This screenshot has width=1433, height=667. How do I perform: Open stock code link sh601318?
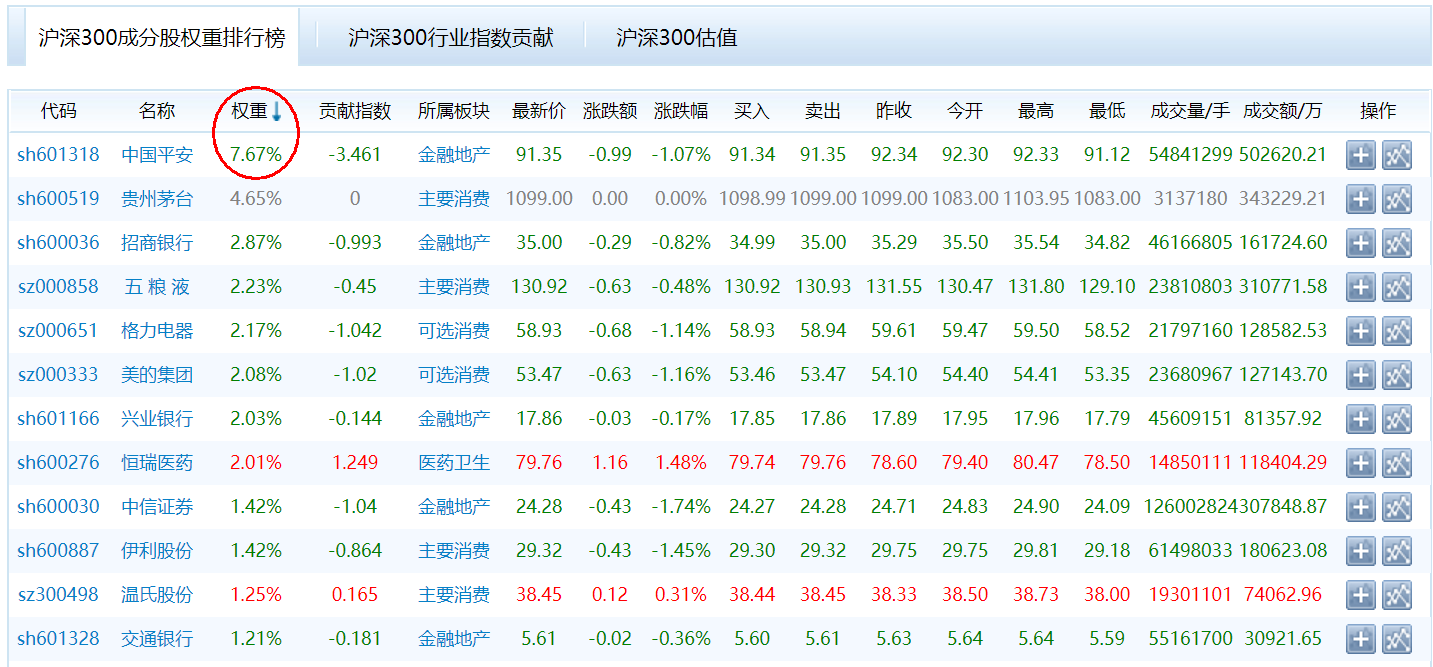[x=58, y=155]
